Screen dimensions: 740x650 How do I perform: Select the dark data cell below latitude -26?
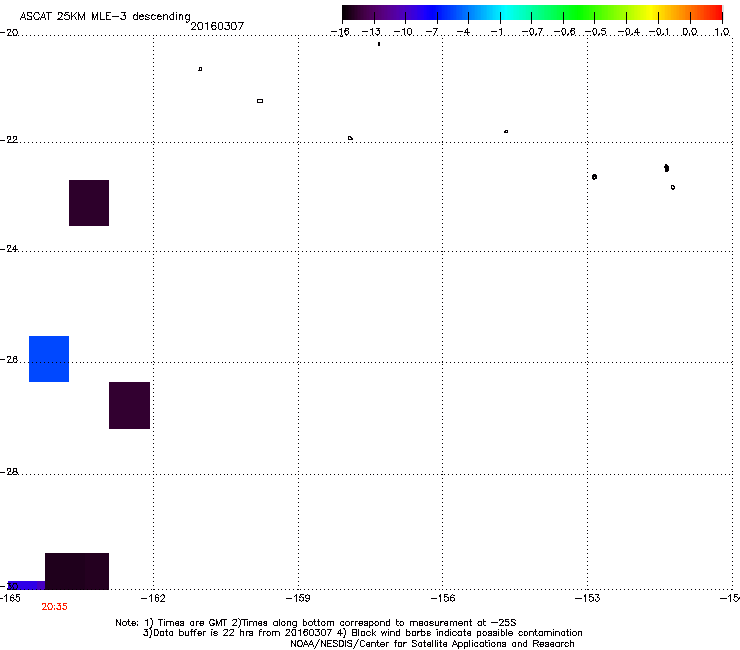point(129,405)
